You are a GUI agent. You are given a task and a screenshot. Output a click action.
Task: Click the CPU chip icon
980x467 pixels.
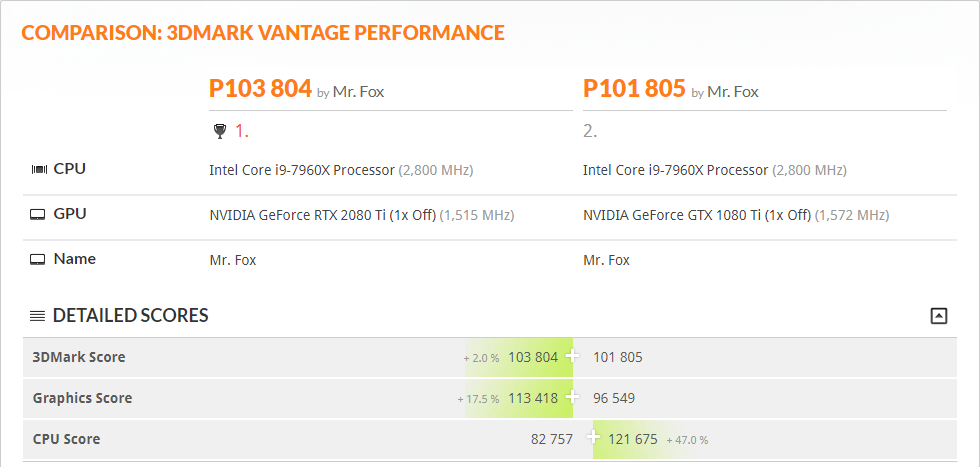point(39,169)
